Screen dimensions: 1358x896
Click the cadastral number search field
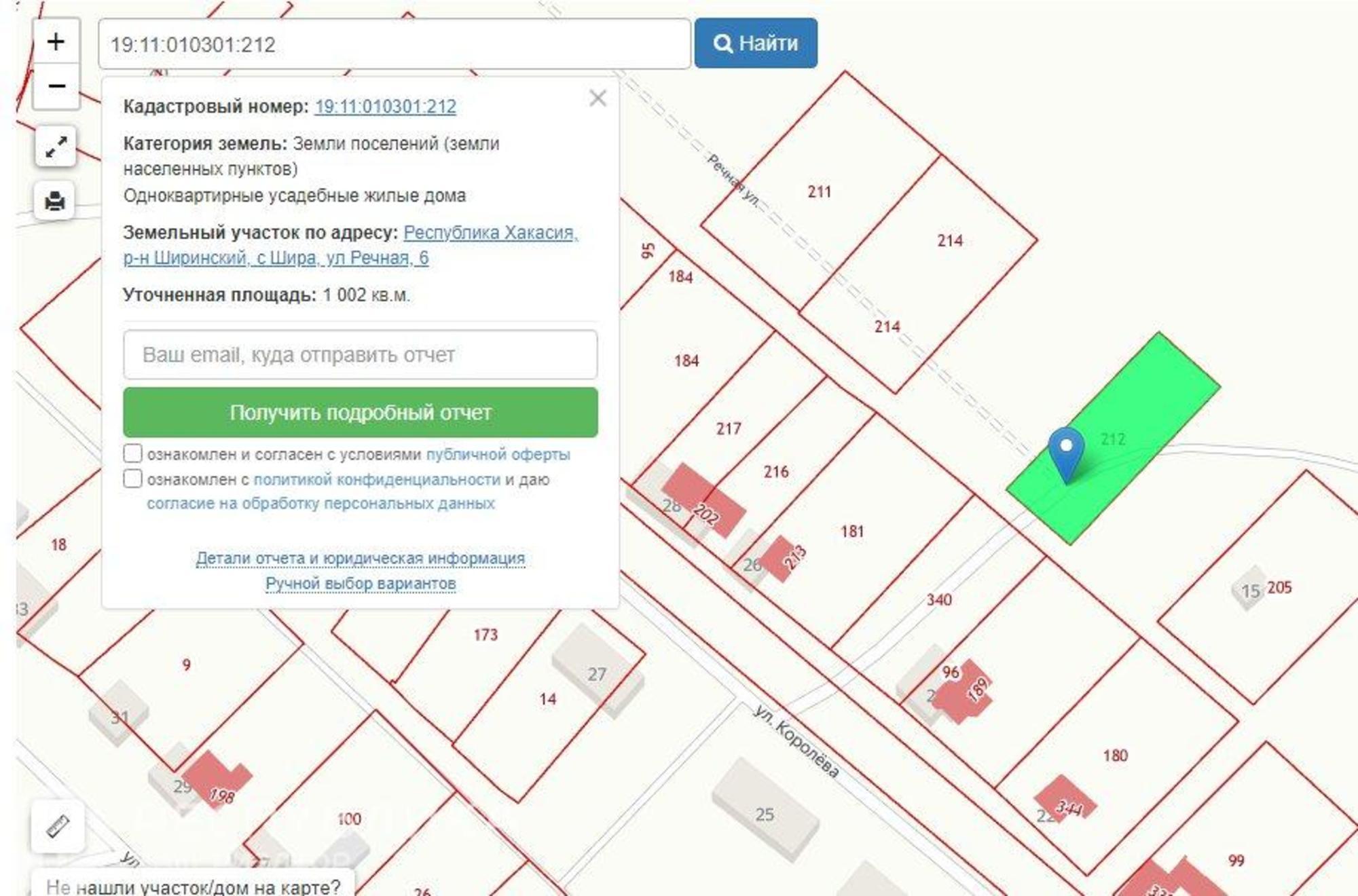[394, 44]
